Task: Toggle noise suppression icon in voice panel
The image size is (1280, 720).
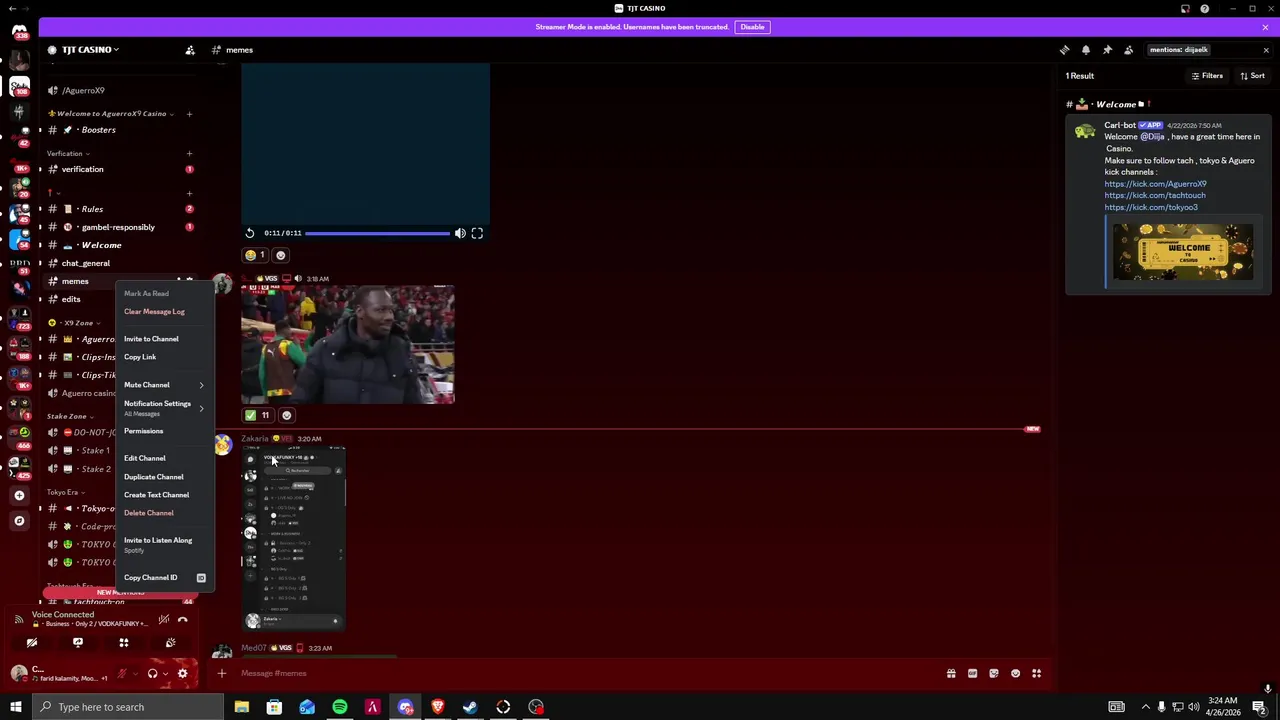Action: coord(163,620)
